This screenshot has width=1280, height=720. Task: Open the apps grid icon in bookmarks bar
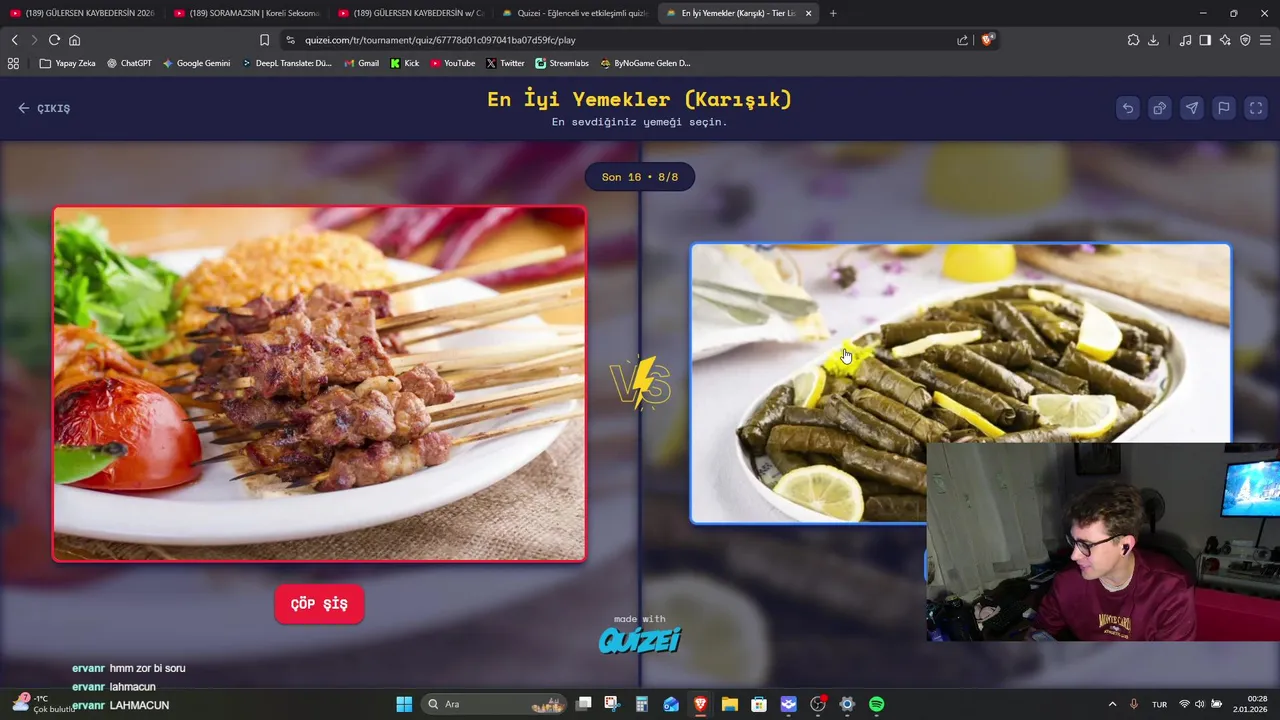click(13, 63)
